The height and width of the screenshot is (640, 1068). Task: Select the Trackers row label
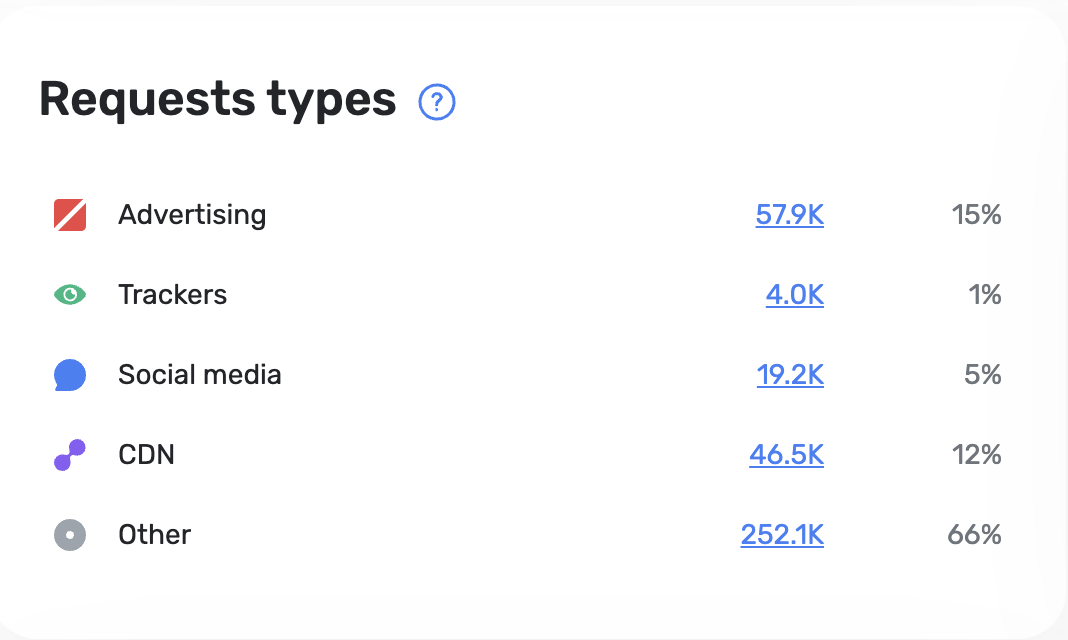pyautogui.click(x=172, y=295)
